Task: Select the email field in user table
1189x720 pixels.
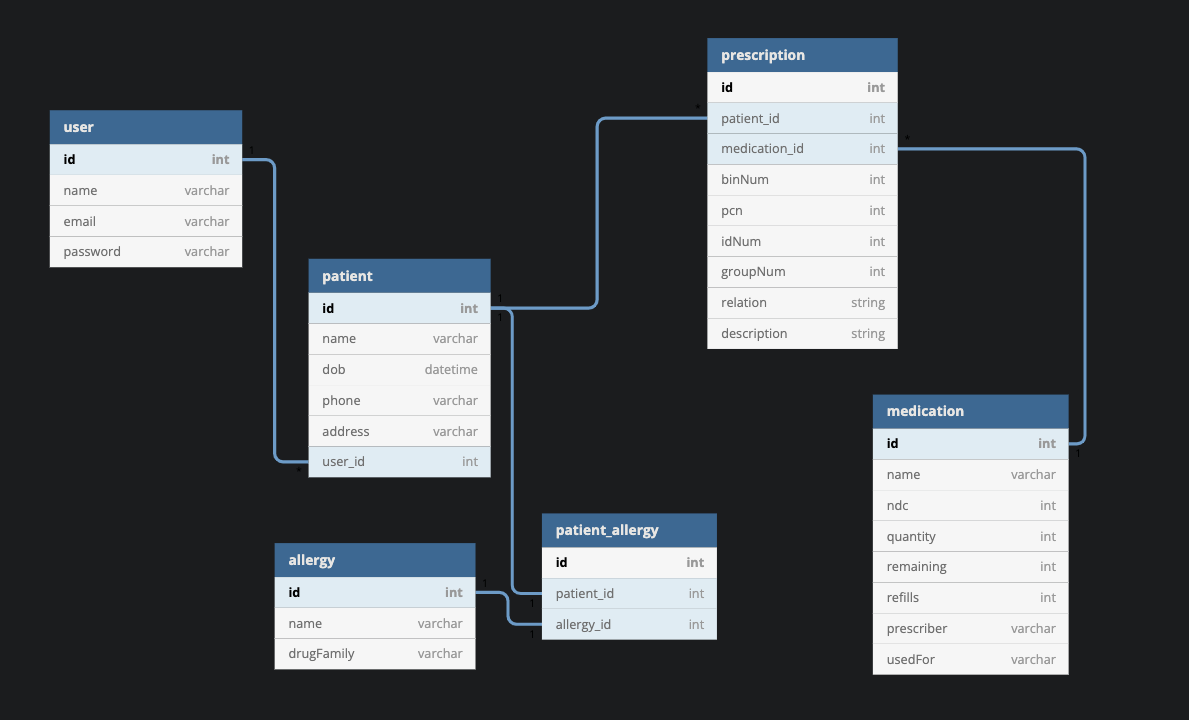Action: pos(146,221)
